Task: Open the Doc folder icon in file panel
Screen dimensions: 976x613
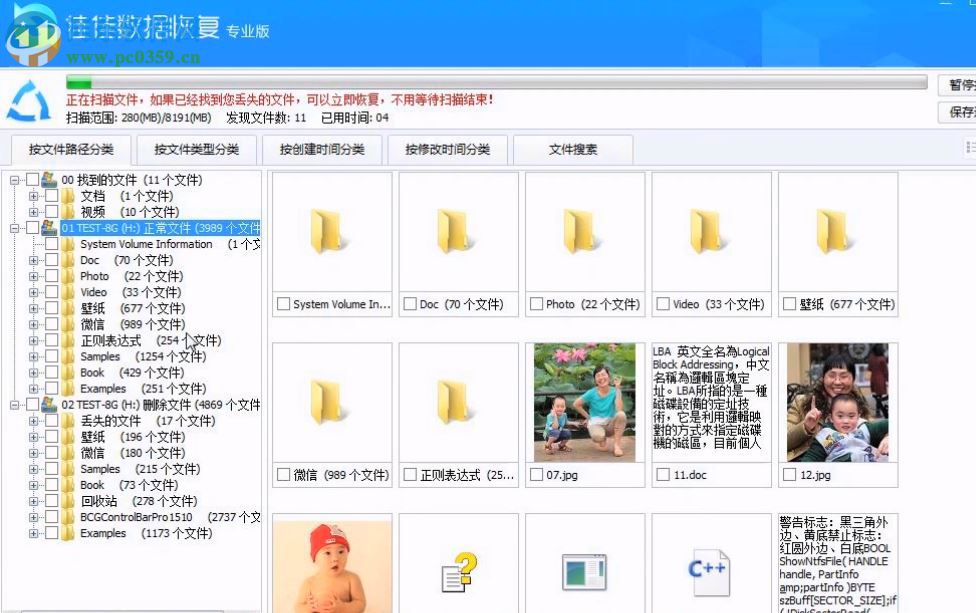Action: coord(458,232)
